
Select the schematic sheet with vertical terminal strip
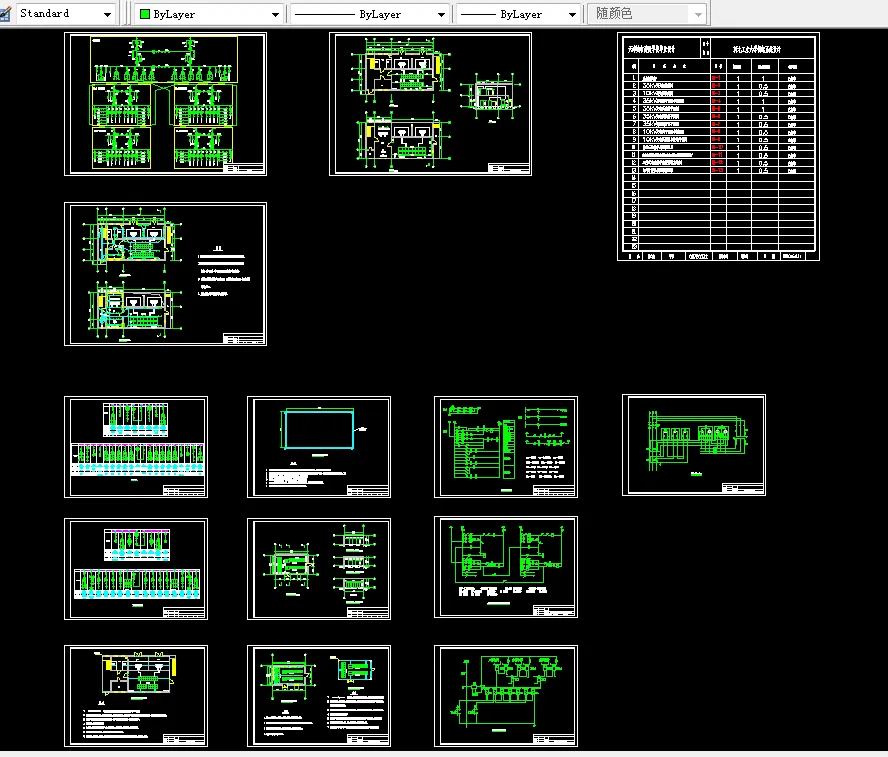(x=506, y=447)
